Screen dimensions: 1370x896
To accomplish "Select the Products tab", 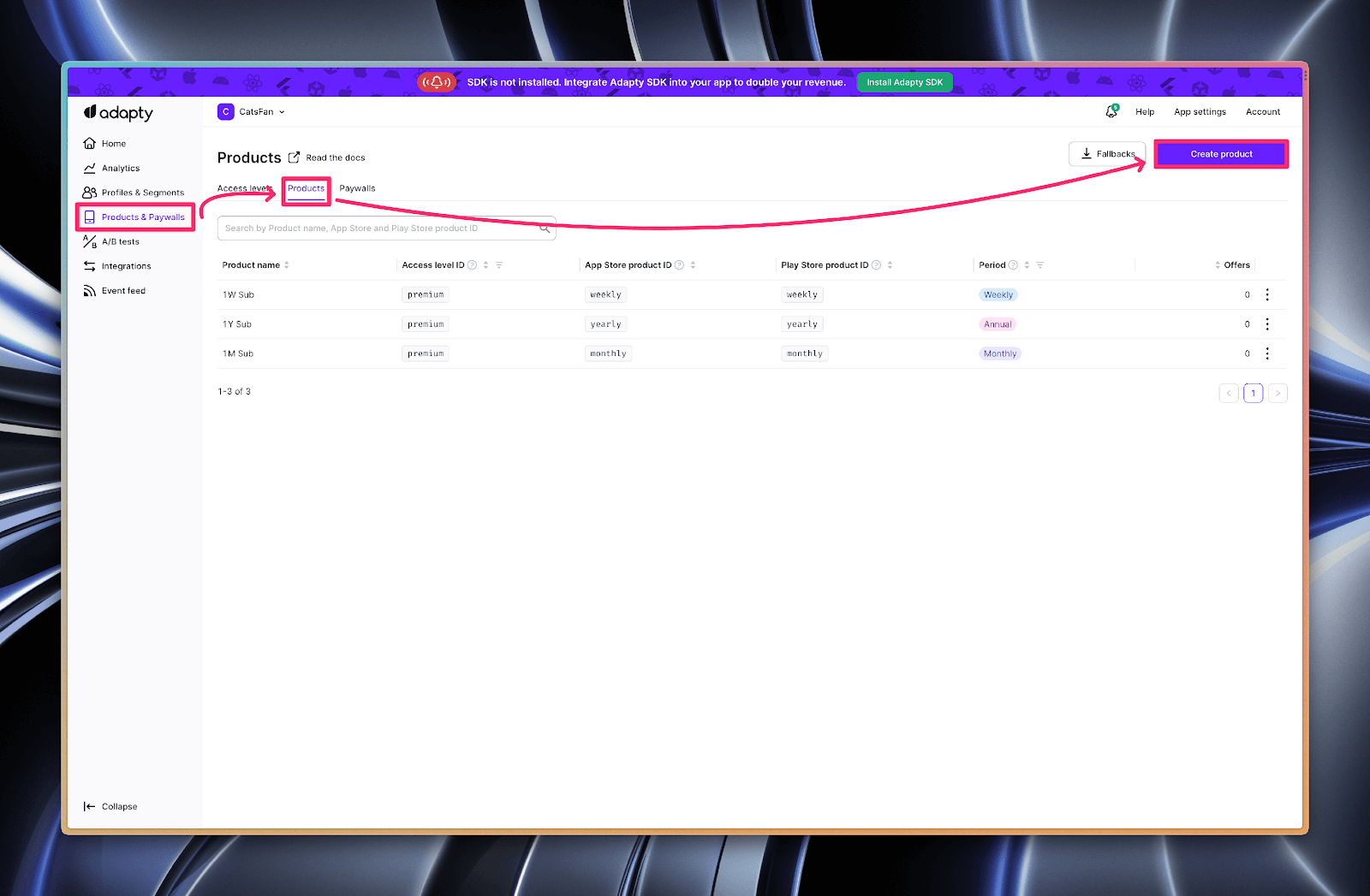I will pos(306,188).
